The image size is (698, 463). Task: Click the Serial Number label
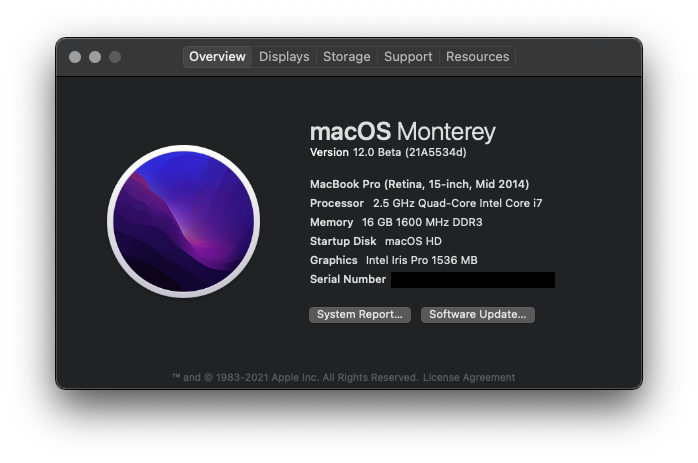tap(348, 279)
